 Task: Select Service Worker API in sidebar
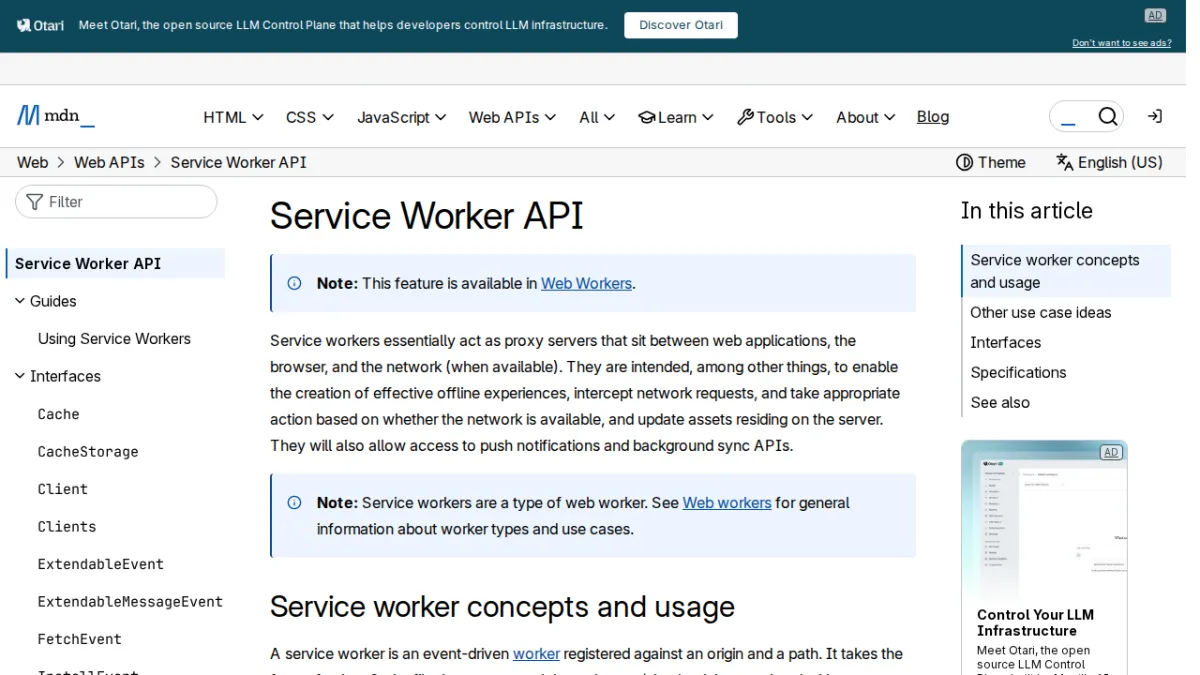(115, 264)
